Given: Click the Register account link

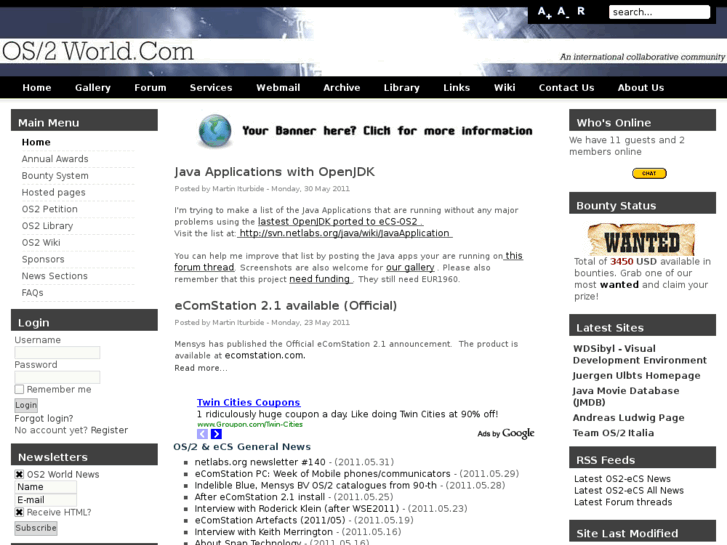Looking at the screenshot, I should [x=109, y=430].
